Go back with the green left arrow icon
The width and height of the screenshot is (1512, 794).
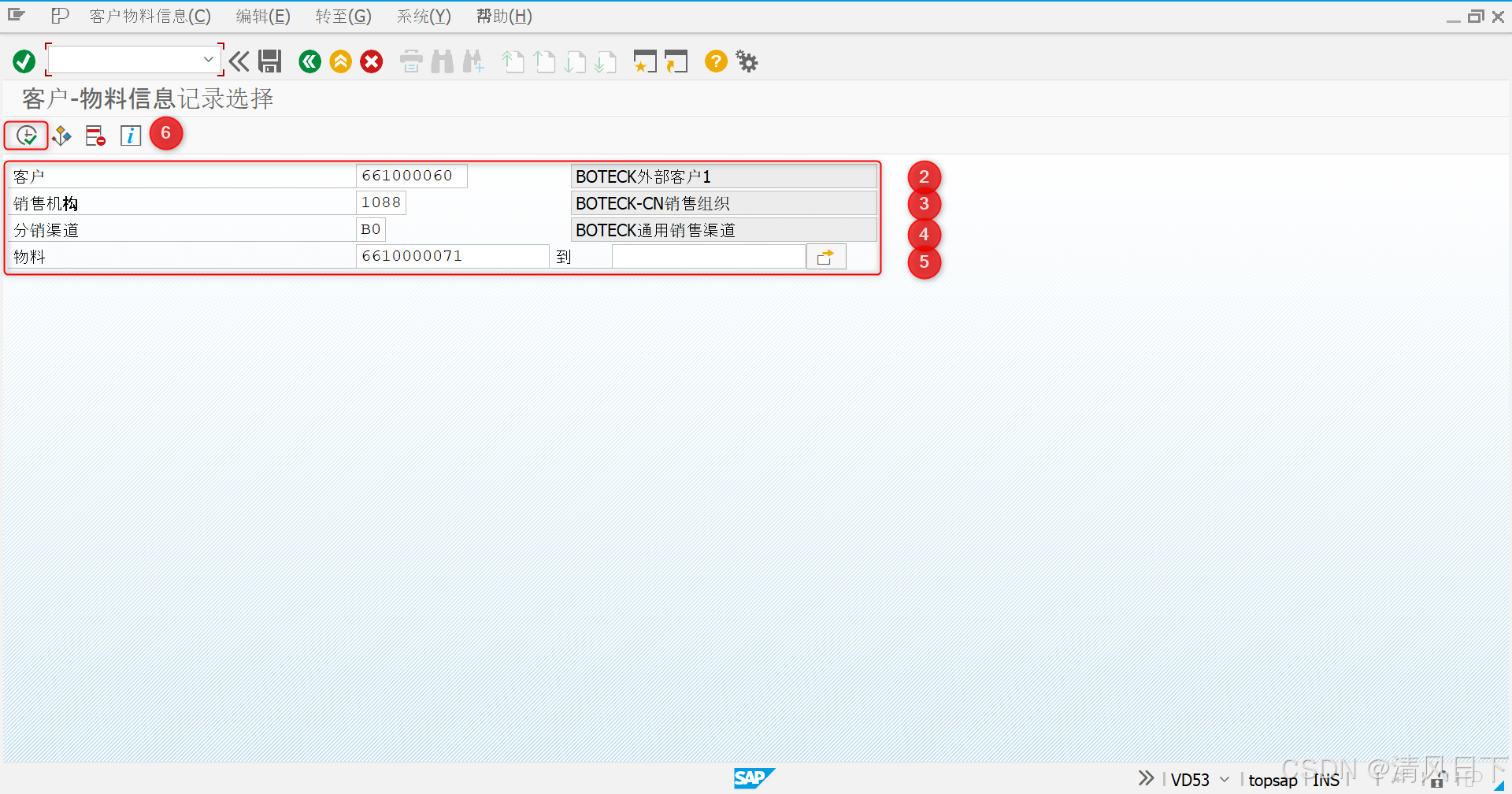click(309, 61)
